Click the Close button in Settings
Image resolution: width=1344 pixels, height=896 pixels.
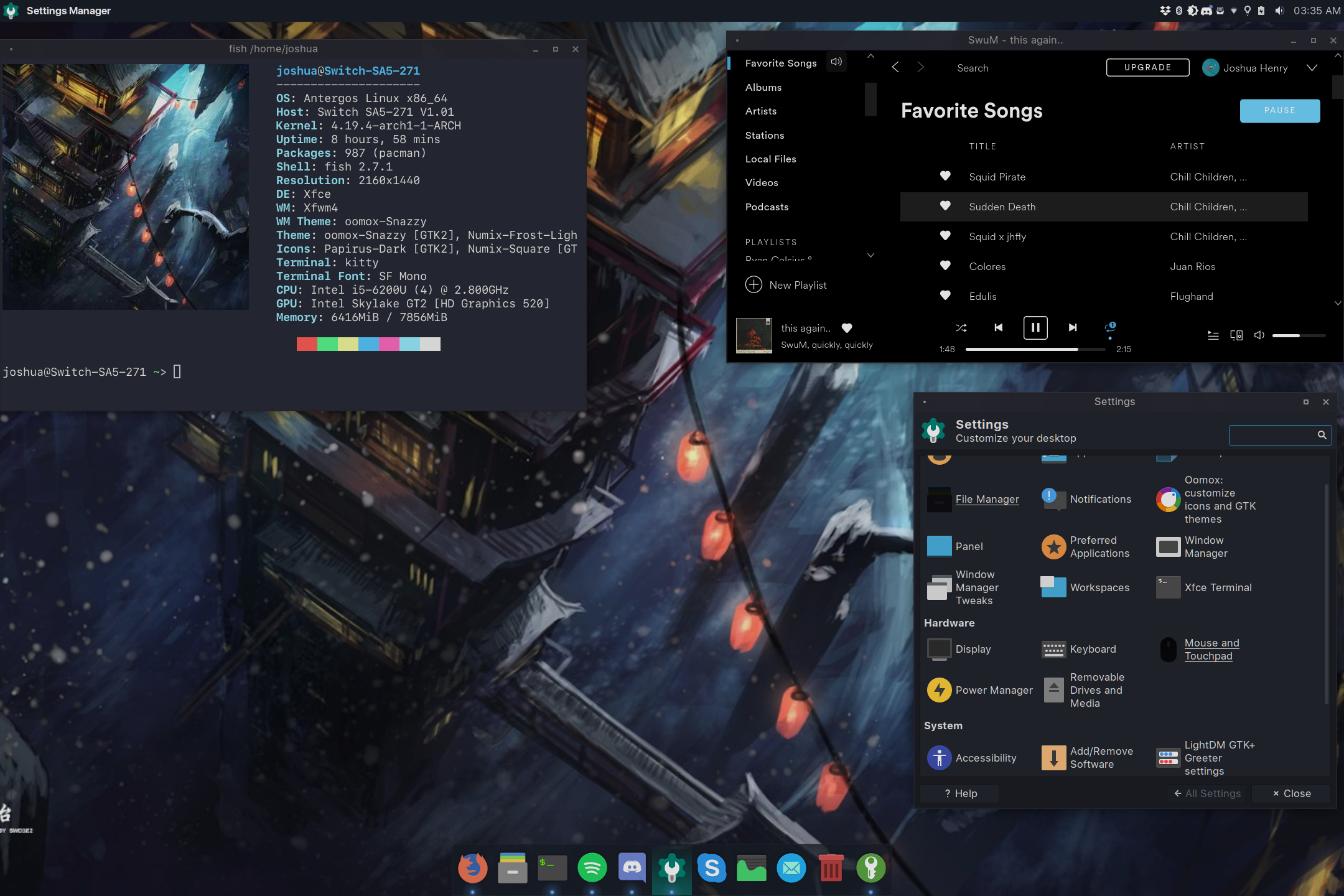coord(1291,793)
